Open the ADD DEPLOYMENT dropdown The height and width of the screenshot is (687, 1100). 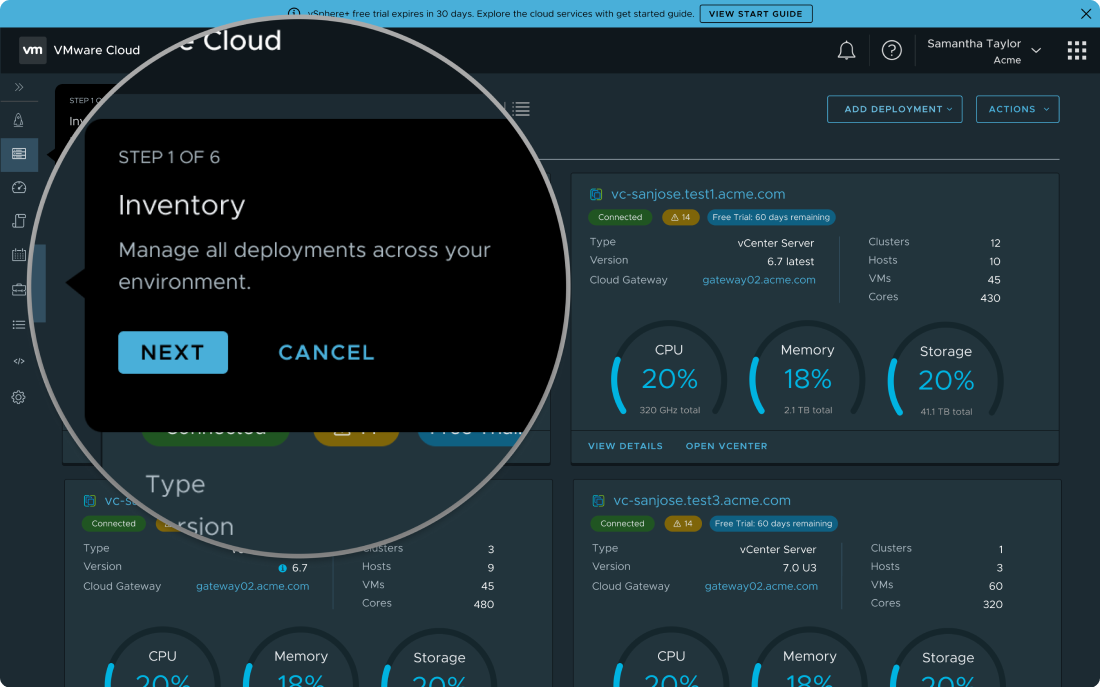click(x=894, y=109)
